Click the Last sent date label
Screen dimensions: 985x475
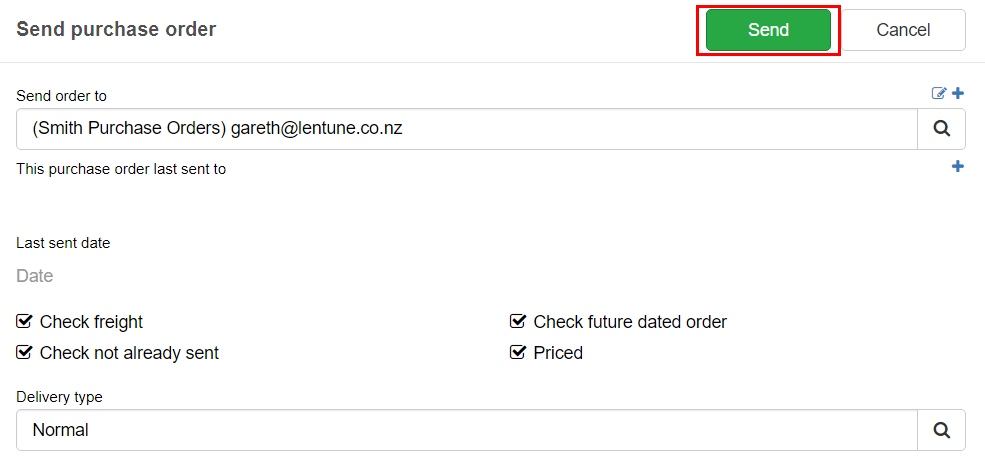[63, 243]
